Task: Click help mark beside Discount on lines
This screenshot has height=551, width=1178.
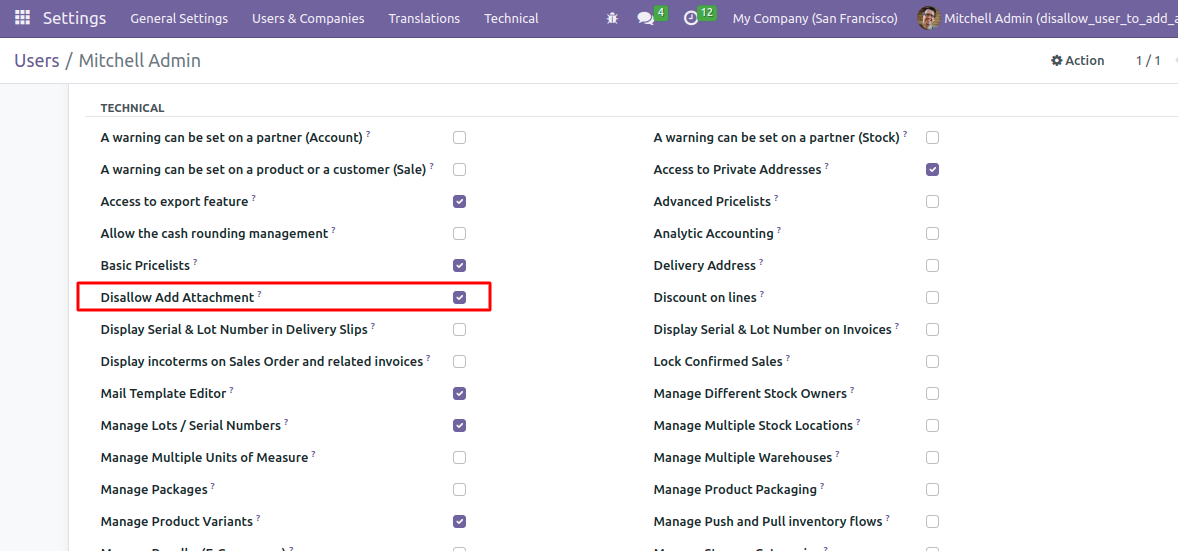Action: click(762, 294)
